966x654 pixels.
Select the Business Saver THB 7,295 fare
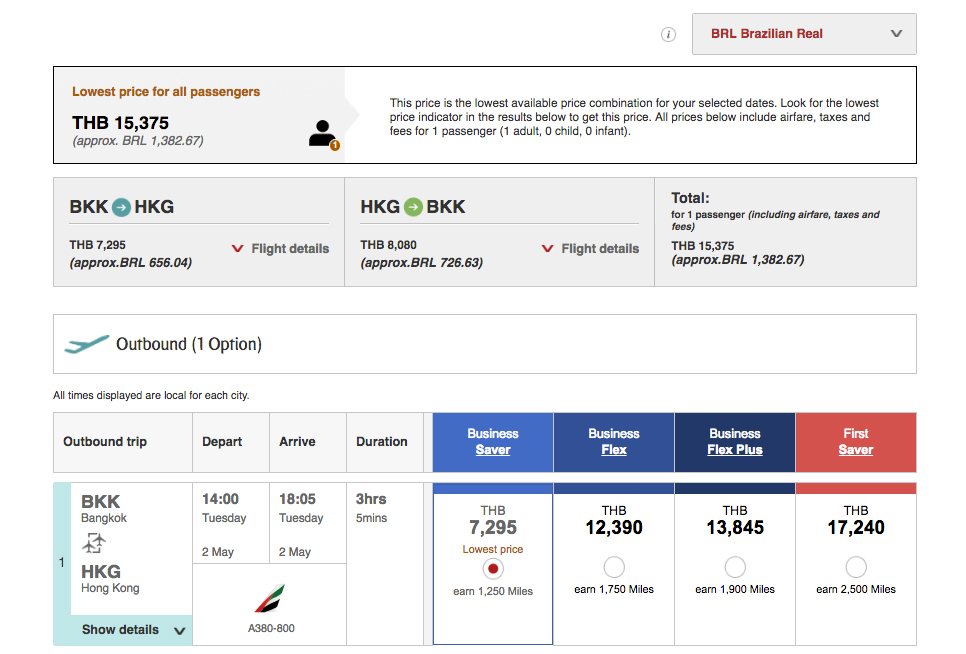[x=492, y=568]
